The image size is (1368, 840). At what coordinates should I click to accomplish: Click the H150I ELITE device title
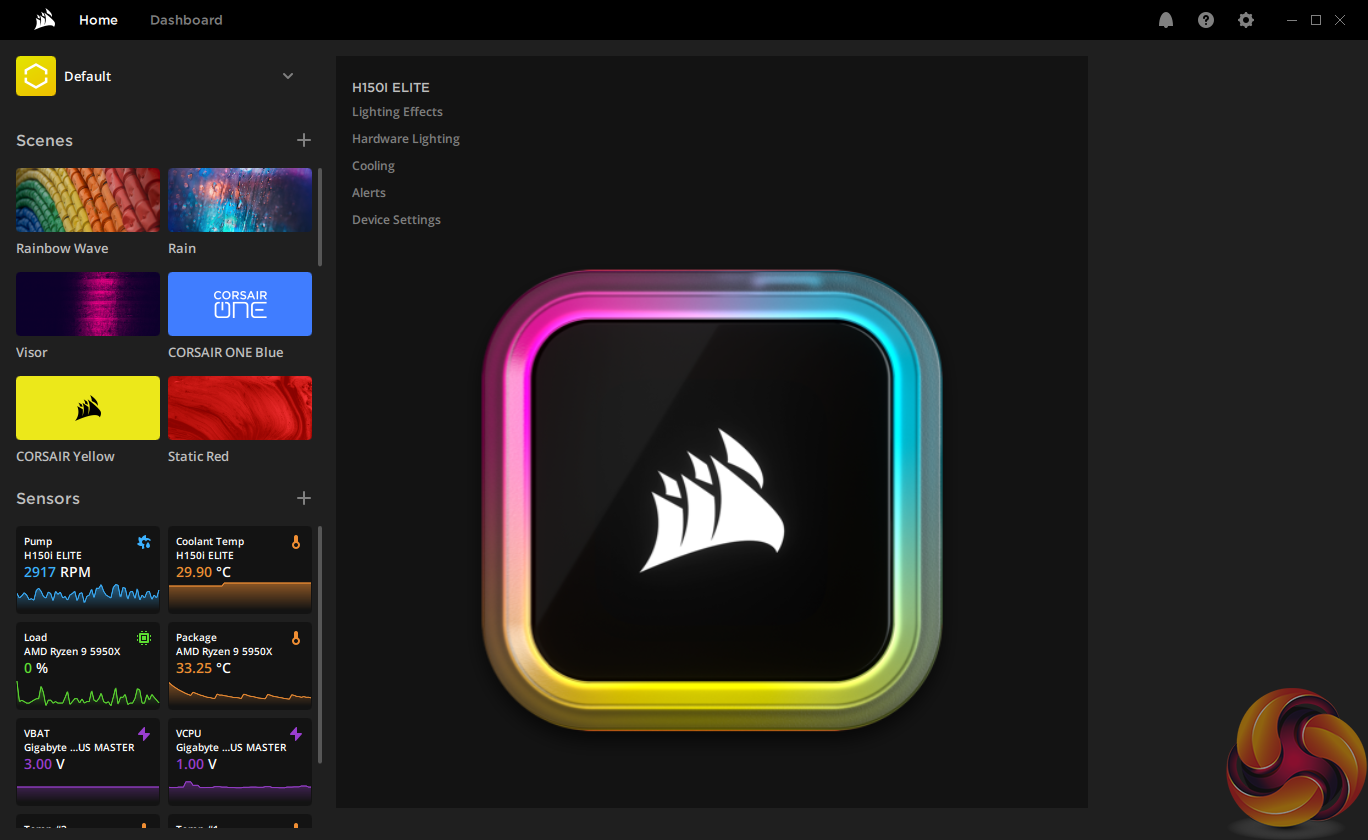[x=391, y=87]
